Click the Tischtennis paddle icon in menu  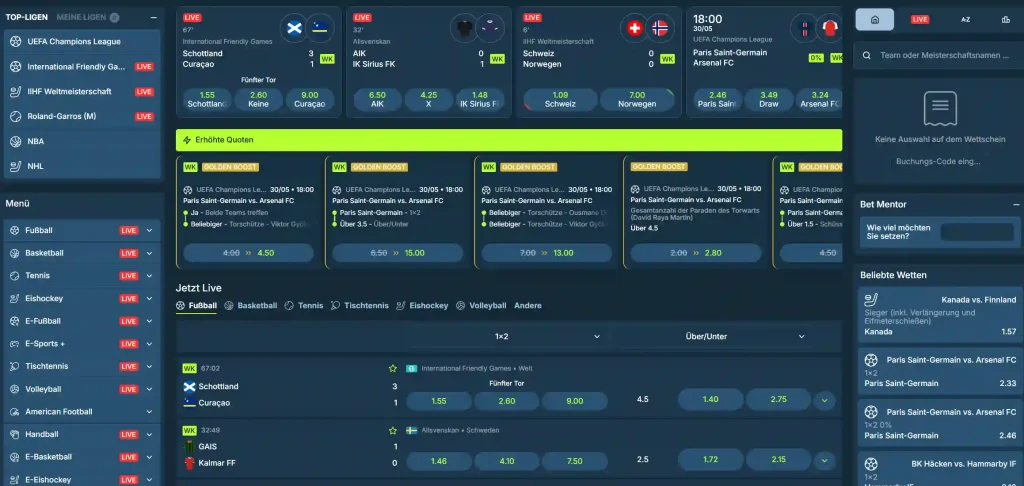click(15, 366)
